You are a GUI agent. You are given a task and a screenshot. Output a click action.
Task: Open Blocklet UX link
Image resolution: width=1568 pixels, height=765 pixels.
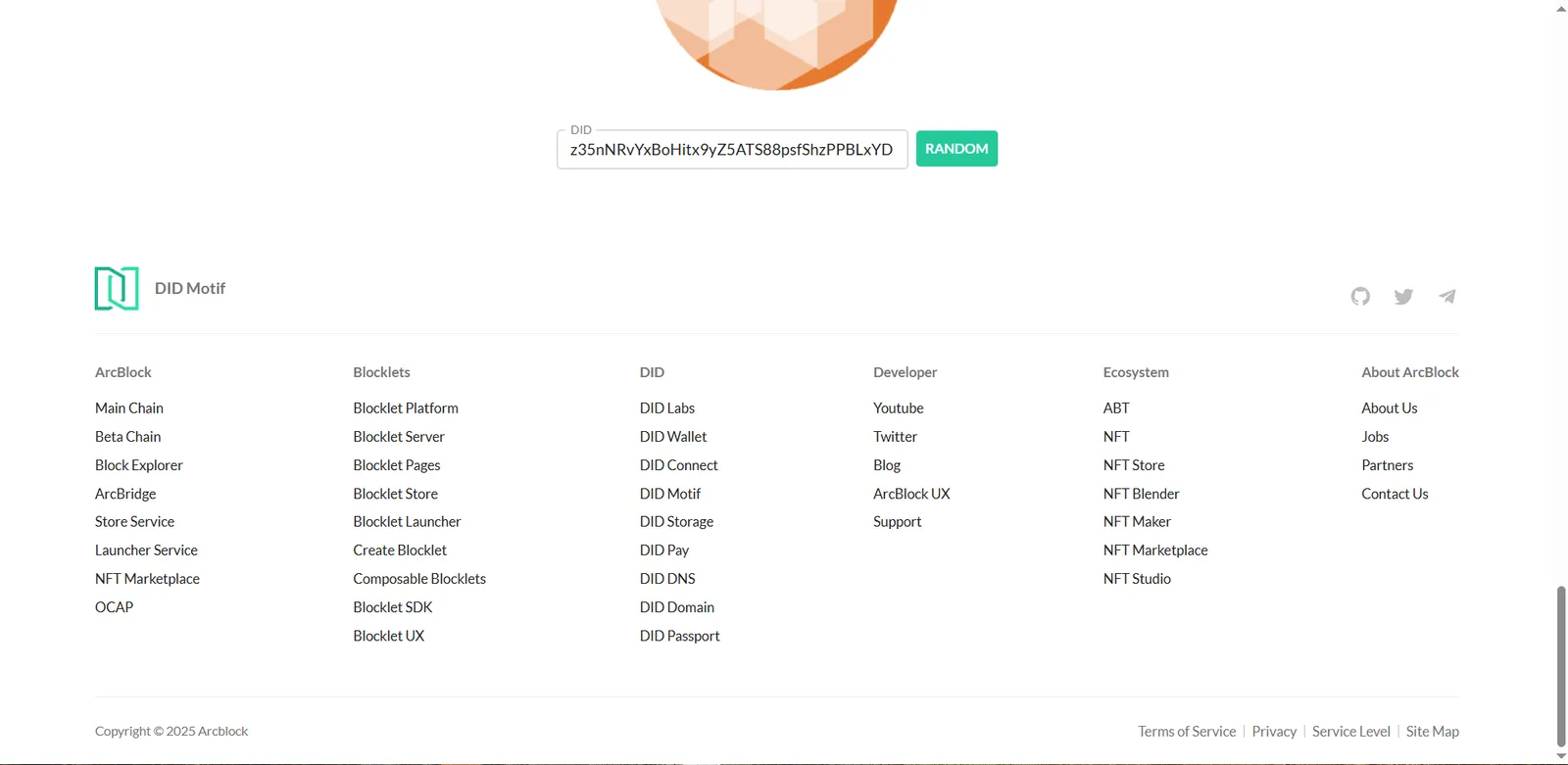click(x=389, y=636)
